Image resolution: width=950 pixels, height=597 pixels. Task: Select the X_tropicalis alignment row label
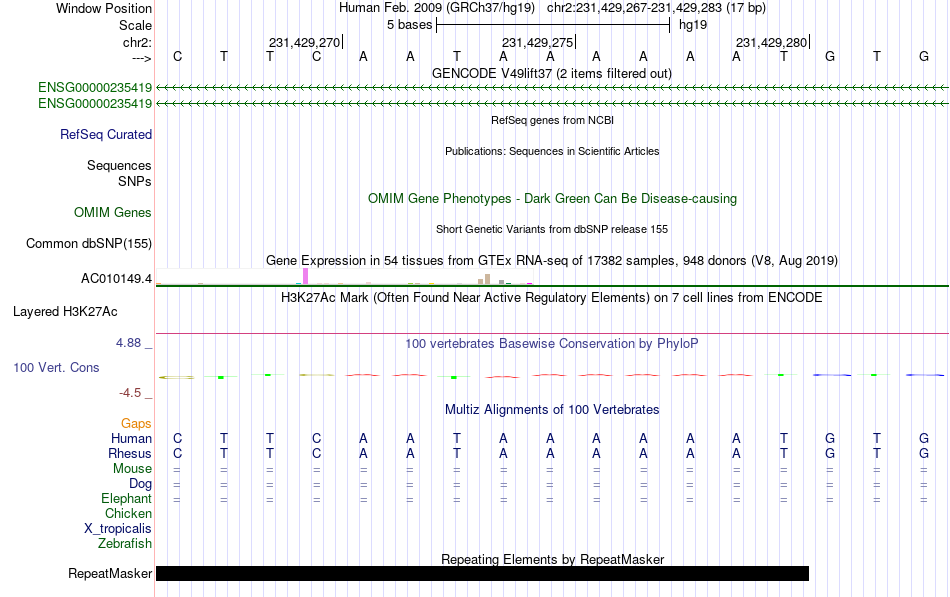click(118, 529)
